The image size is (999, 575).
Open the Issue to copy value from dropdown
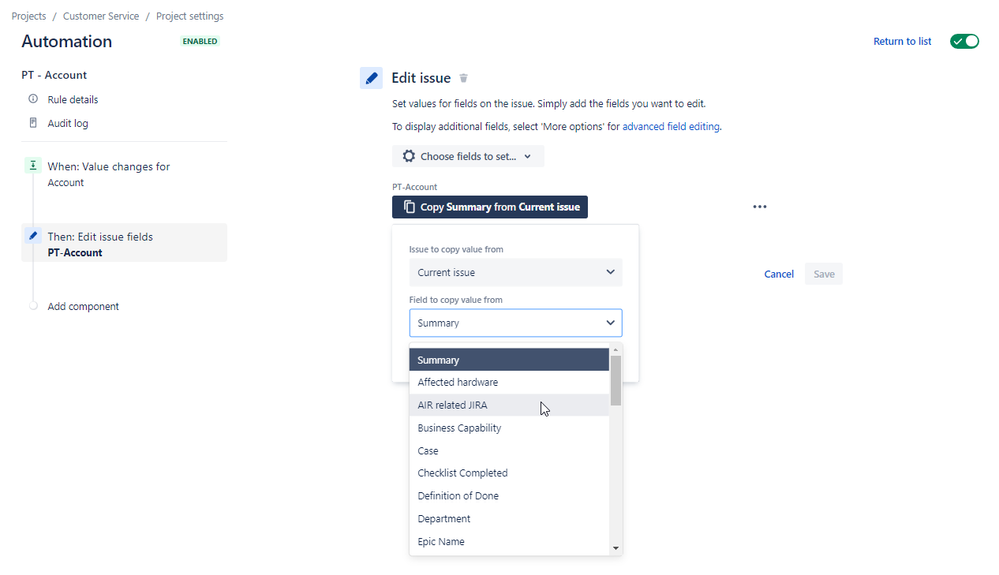pos(515,273)
